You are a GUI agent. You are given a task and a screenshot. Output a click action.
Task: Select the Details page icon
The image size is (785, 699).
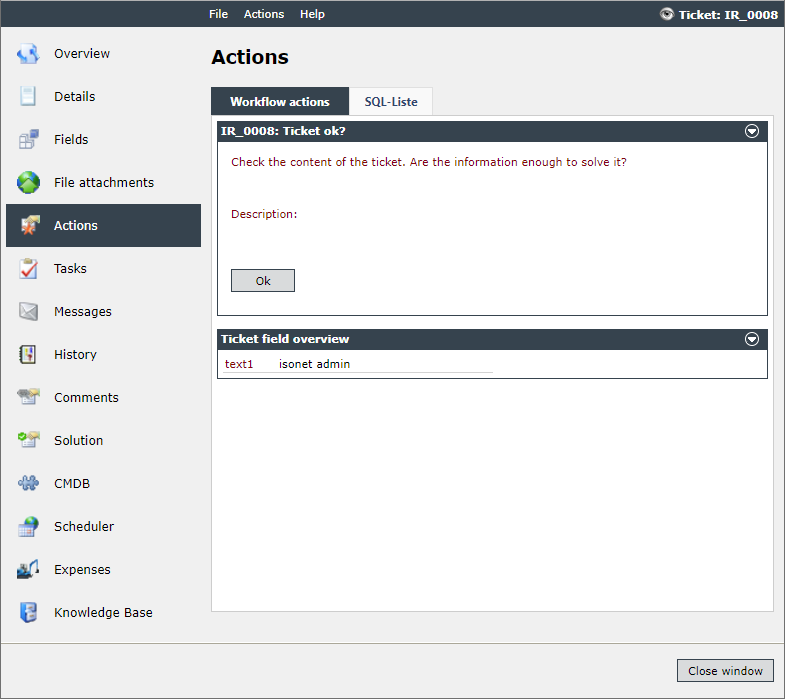[x=28, y=96]
